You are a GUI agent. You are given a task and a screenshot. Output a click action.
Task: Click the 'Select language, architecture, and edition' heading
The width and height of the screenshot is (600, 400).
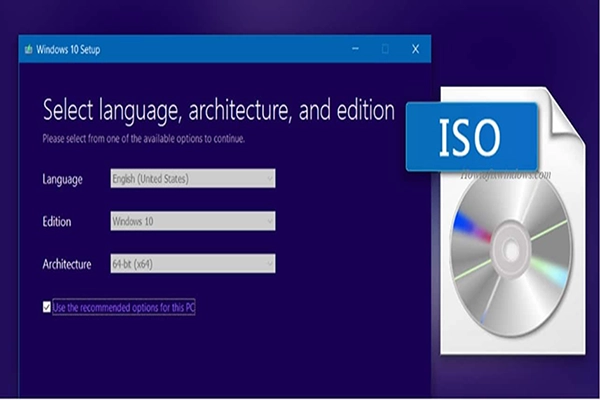click(x=218, y=109)
